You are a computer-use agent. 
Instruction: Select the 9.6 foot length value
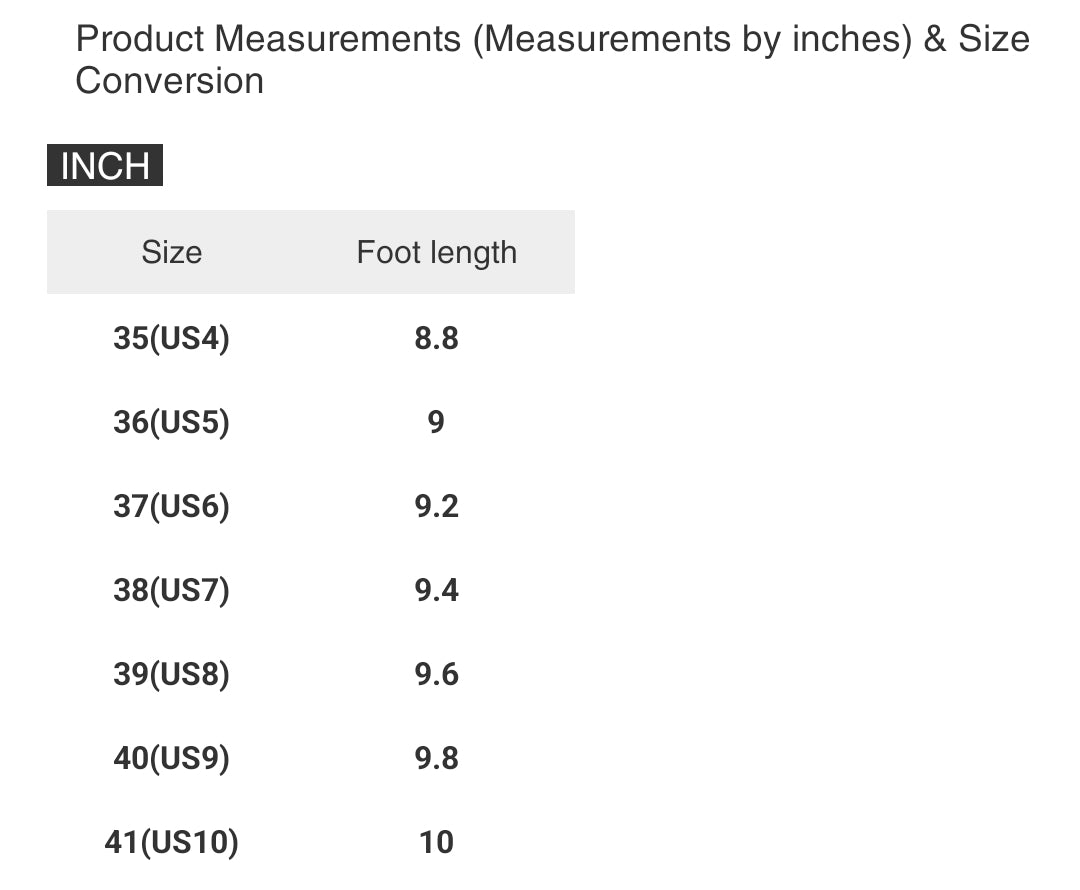point(437,675)
